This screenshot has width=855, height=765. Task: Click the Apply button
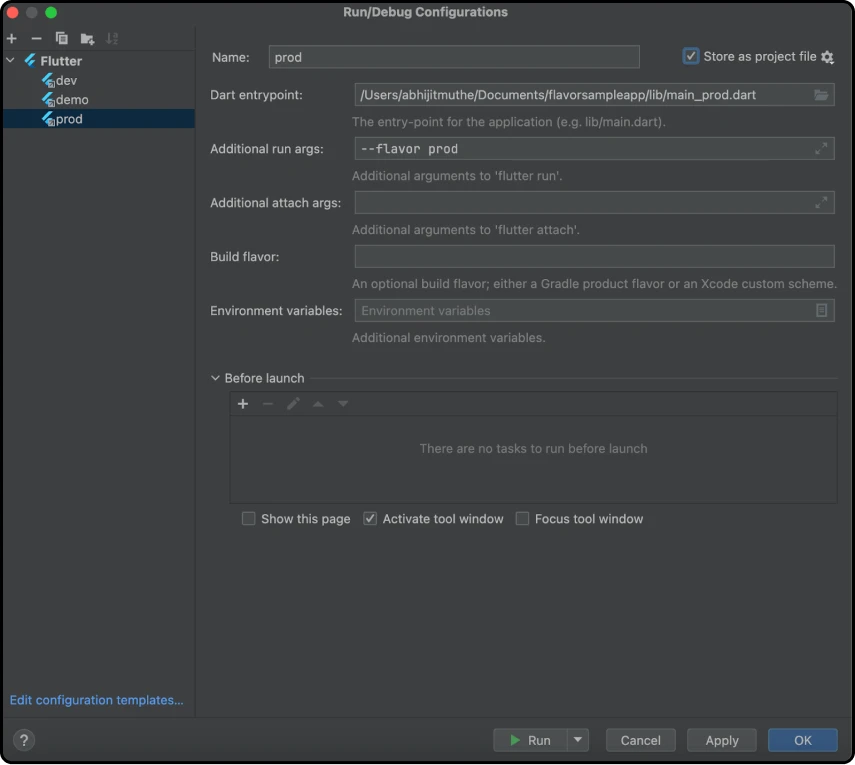[x=721, y=740]
